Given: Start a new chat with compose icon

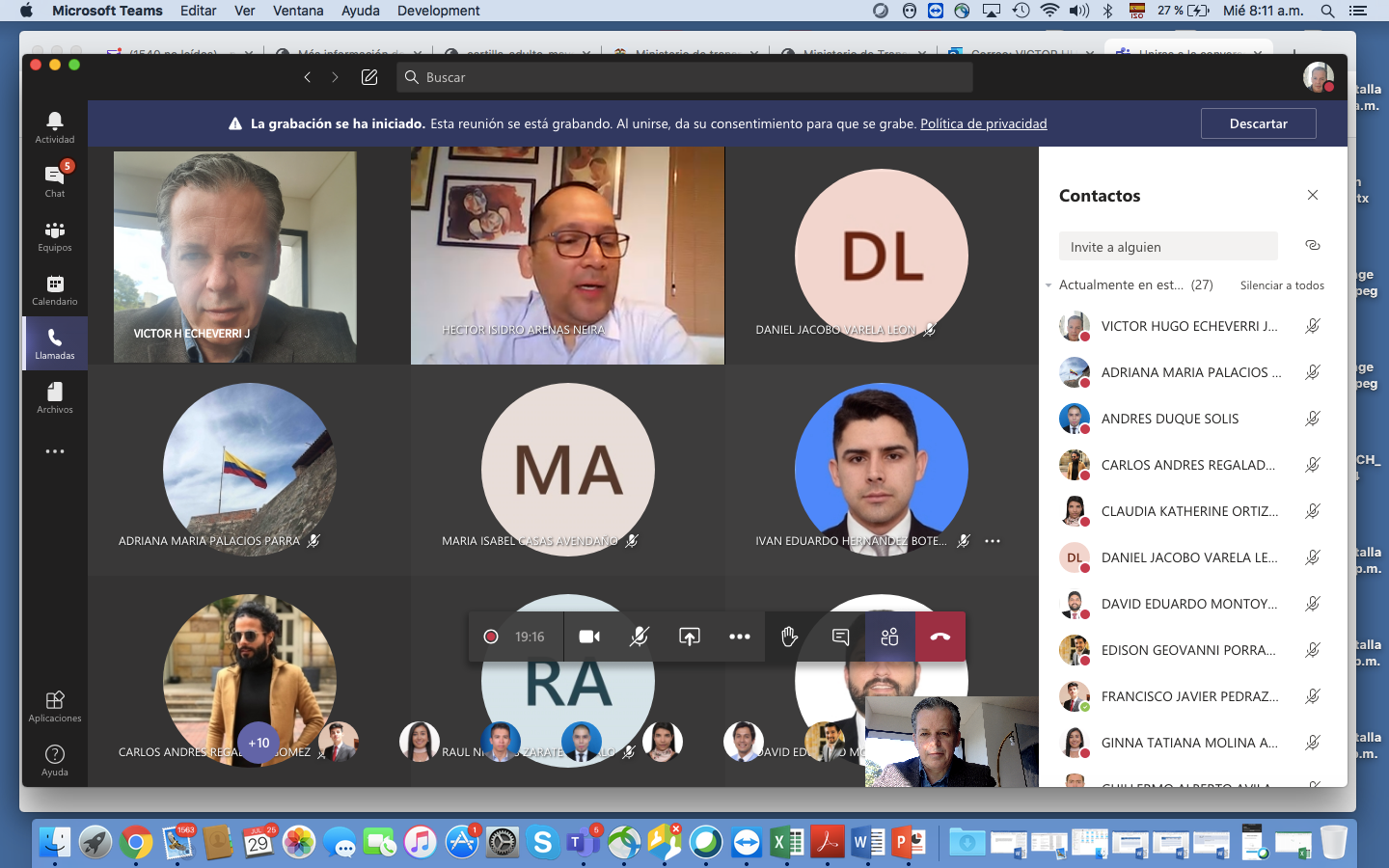Looking at the screenshot, I should [369, 77].
